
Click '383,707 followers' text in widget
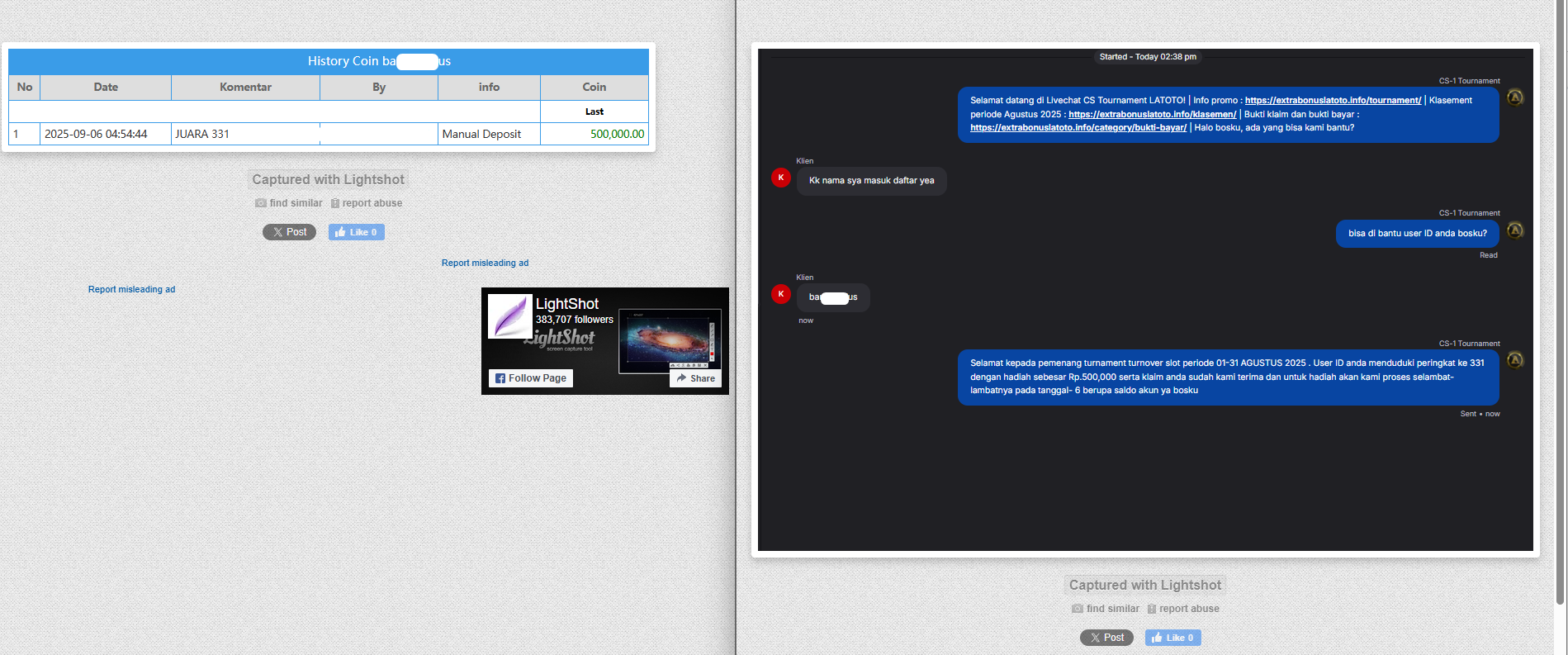tap(575, 320)
